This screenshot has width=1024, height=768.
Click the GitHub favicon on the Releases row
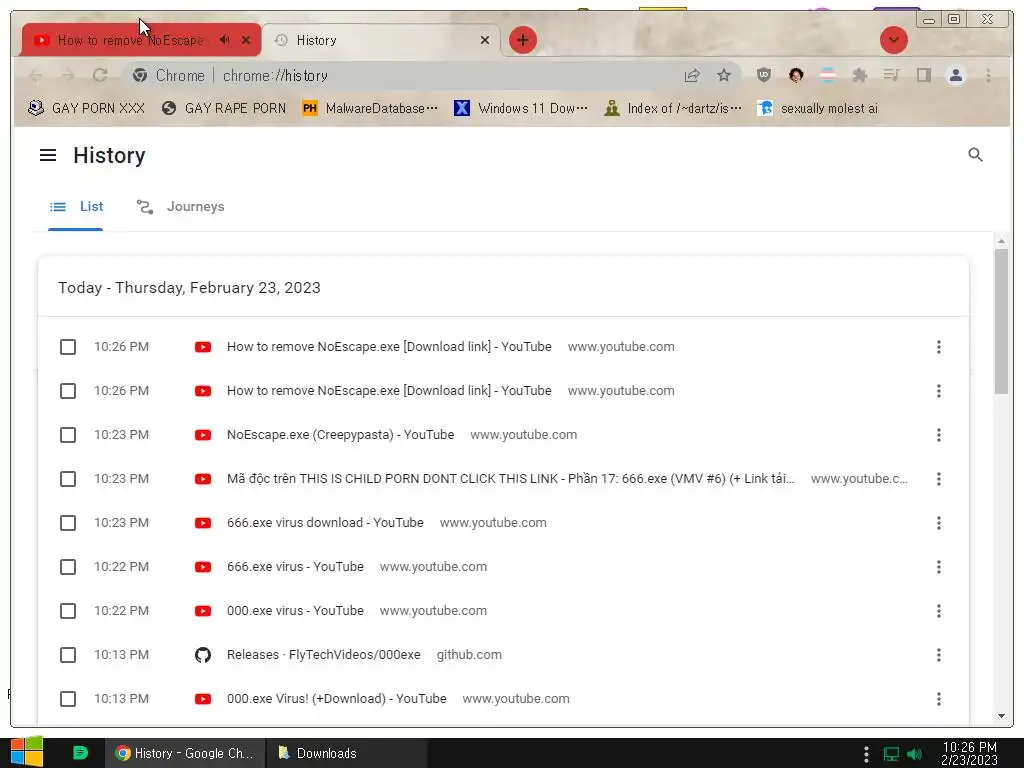click(x=203, y=654)
